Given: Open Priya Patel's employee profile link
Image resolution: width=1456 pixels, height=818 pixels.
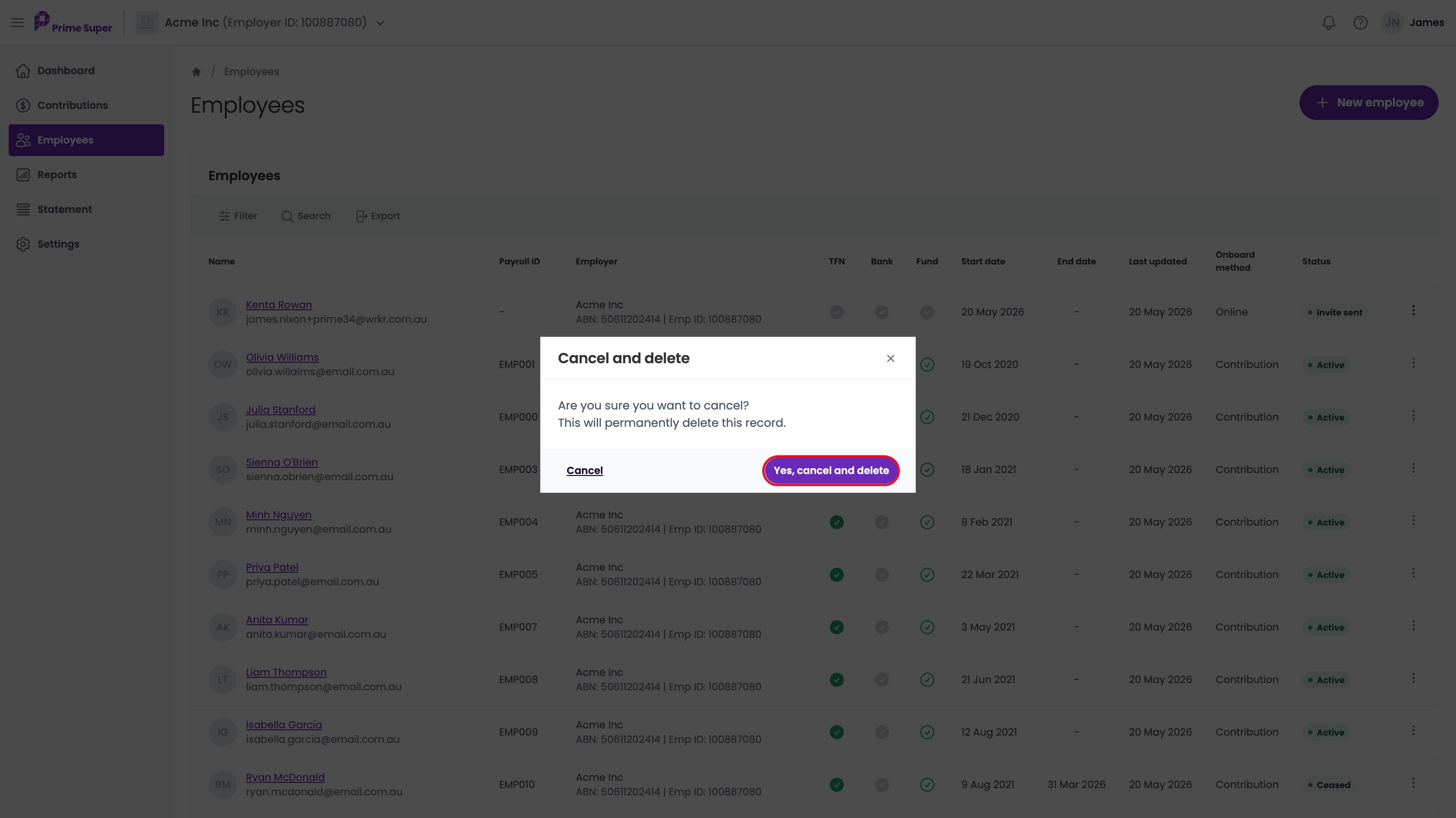Looking at the screenshot, I should [x=272, y=567].
